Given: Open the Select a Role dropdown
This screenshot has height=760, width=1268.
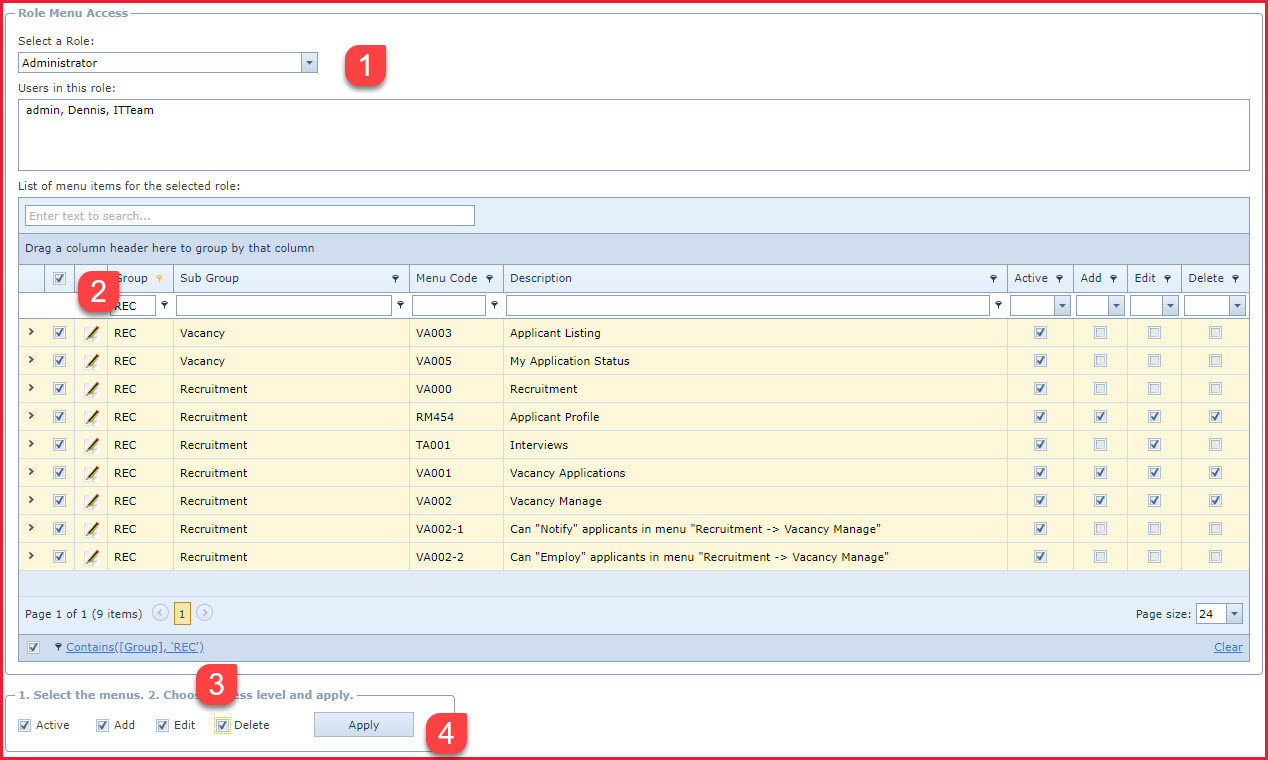Looking at the screenshot, I should pos(309,63).
